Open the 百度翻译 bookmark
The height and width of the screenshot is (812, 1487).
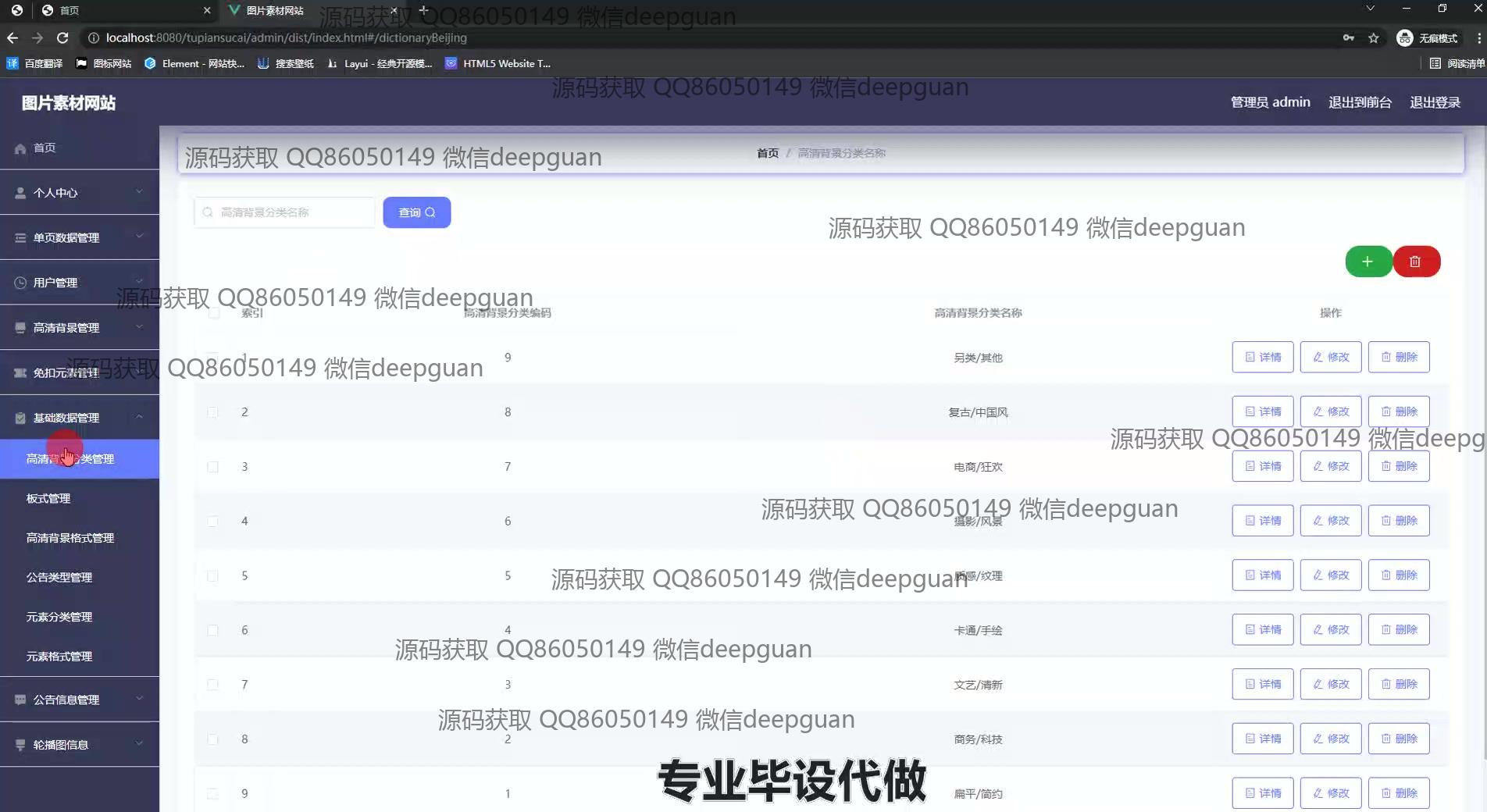34,63
